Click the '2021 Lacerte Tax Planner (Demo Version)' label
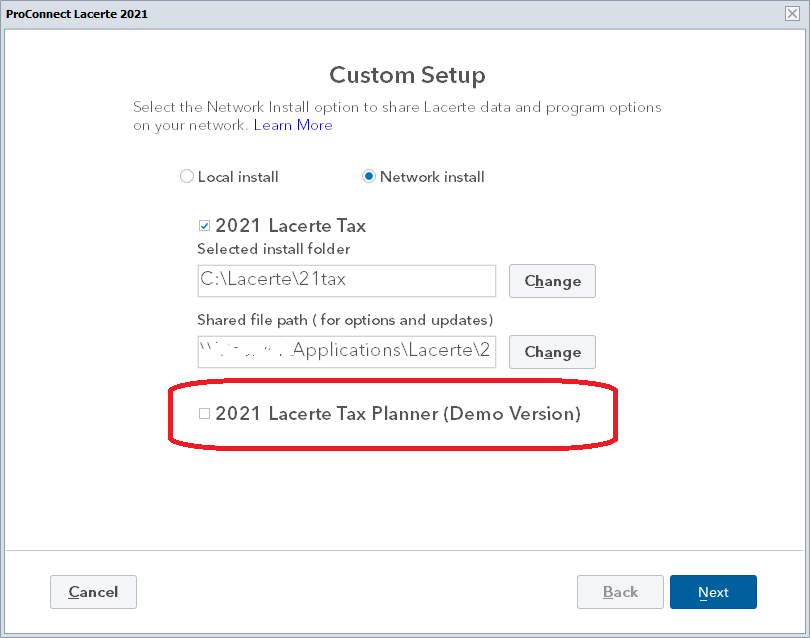The image size is (810, 638). click(398, 413)
